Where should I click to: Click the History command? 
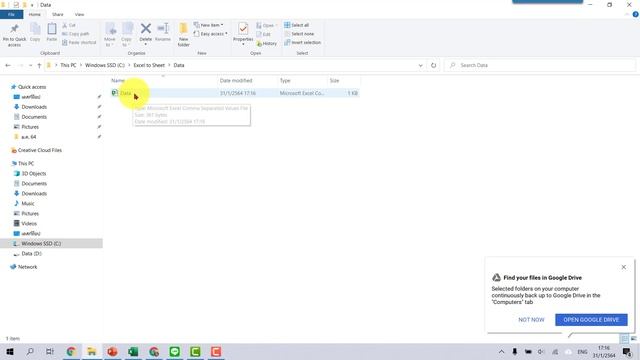pos(267,43)
